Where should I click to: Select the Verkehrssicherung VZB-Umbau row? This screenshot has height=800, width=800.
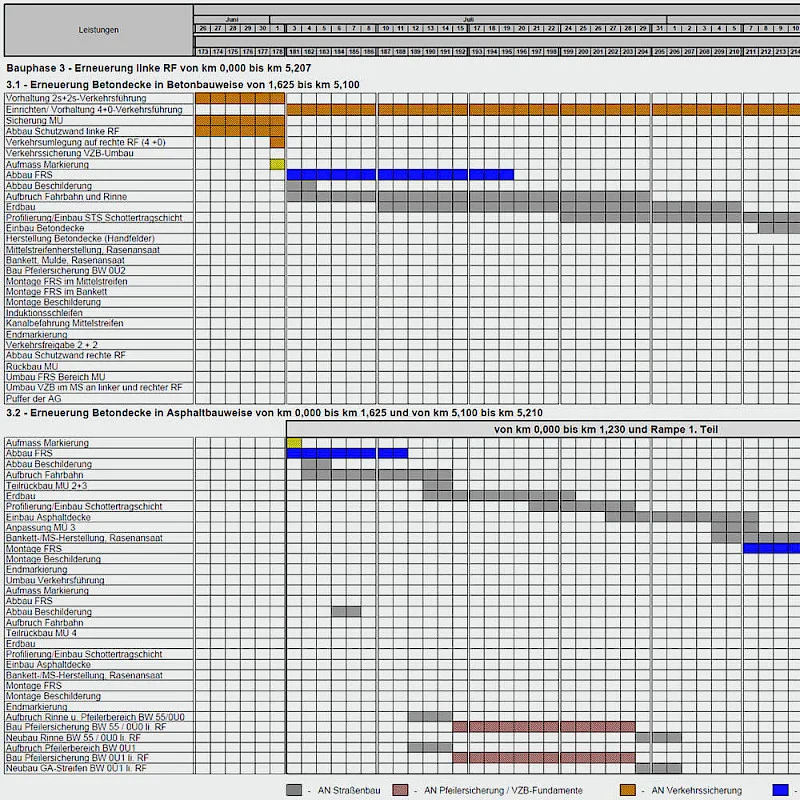[x=99, y=153]
